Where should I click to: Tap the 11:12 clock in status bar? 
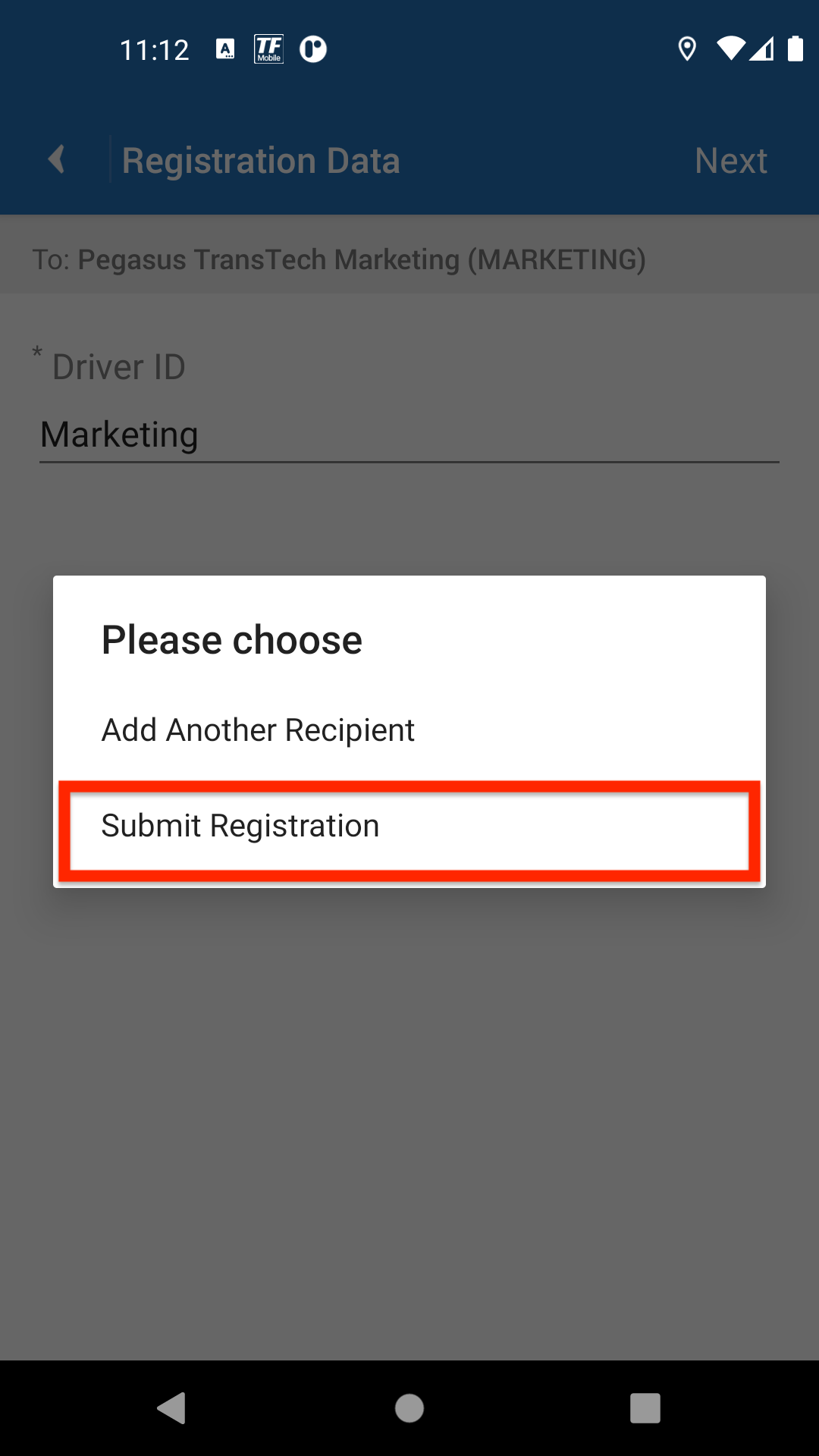(155, 50)
